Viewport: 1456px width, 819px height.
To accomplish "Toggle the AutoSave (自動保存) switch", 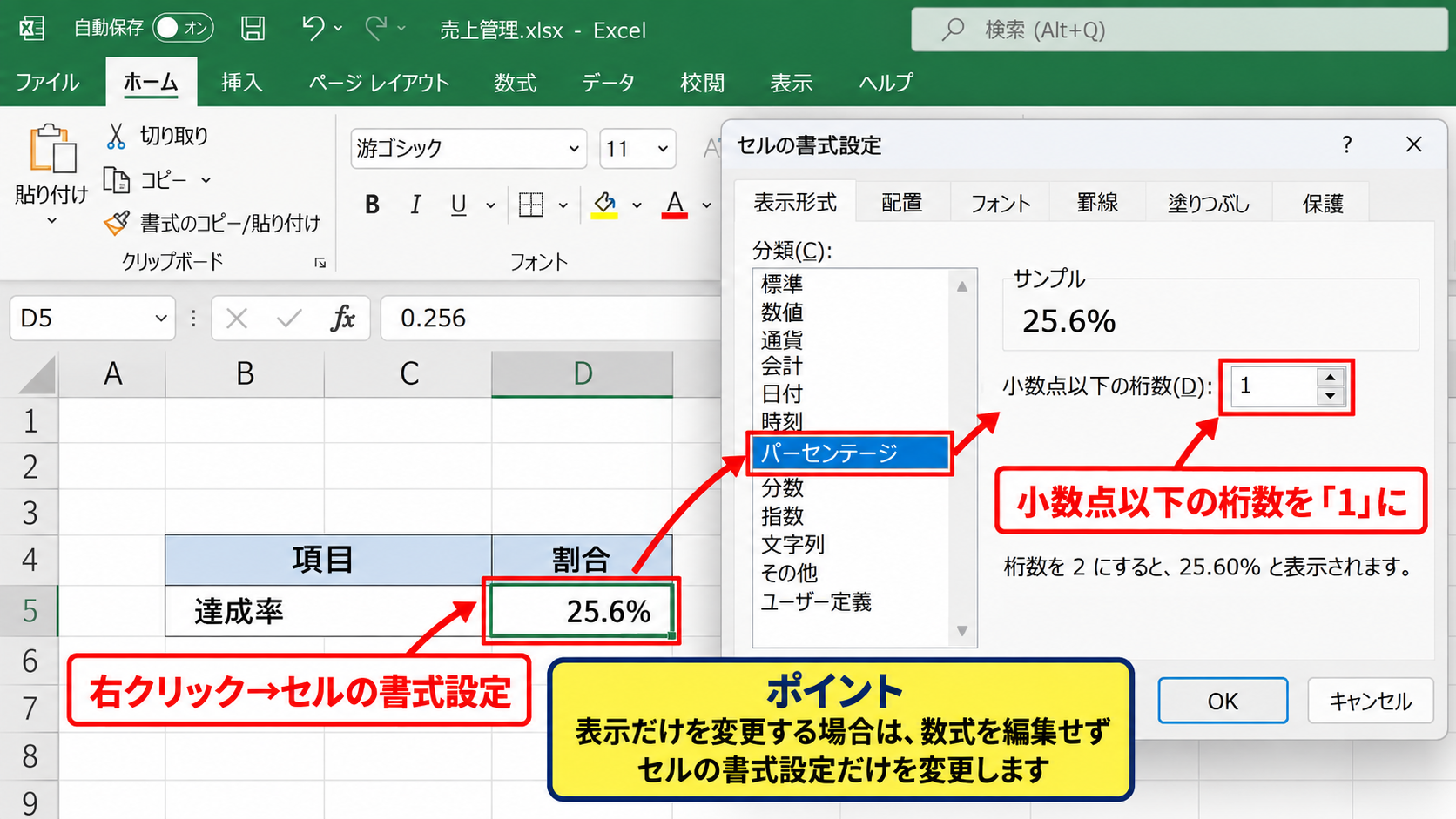I will tap(183, 28).
